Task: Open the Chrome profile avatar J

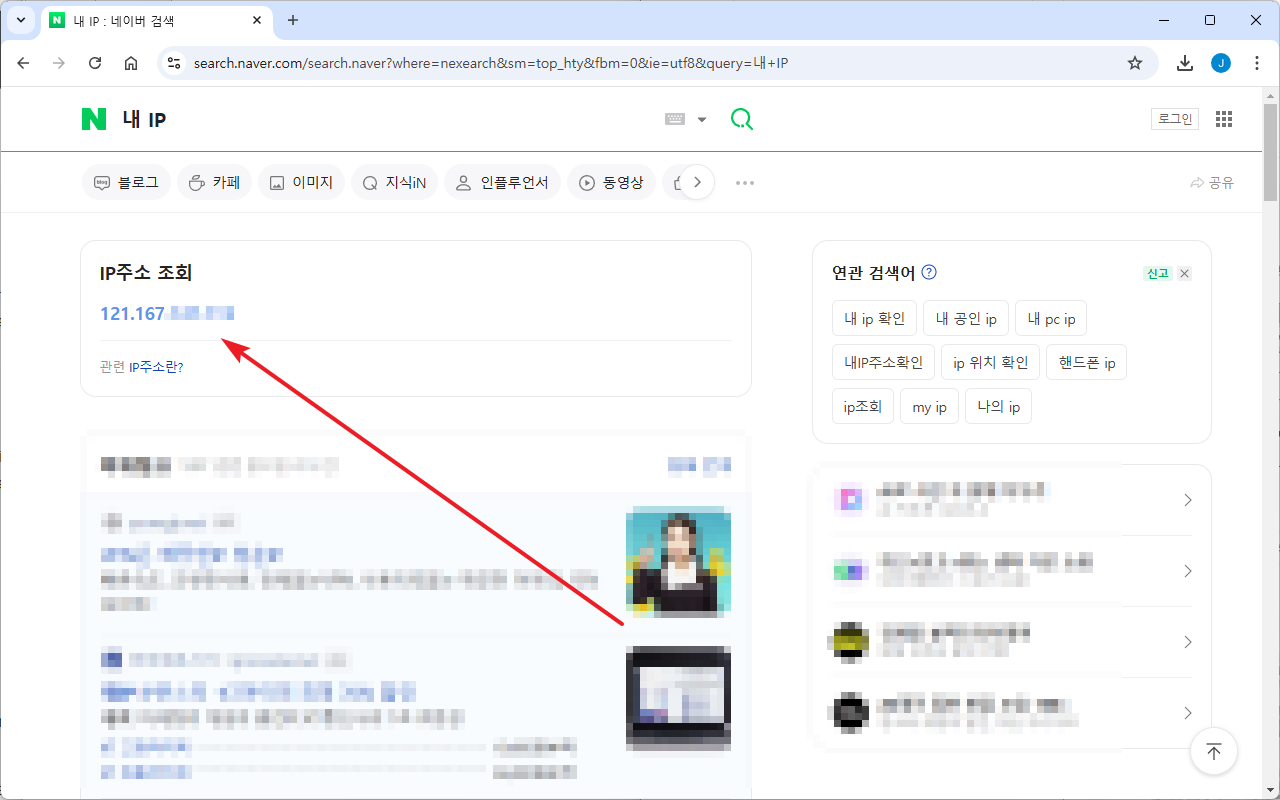Action: tap(1221, 63)
